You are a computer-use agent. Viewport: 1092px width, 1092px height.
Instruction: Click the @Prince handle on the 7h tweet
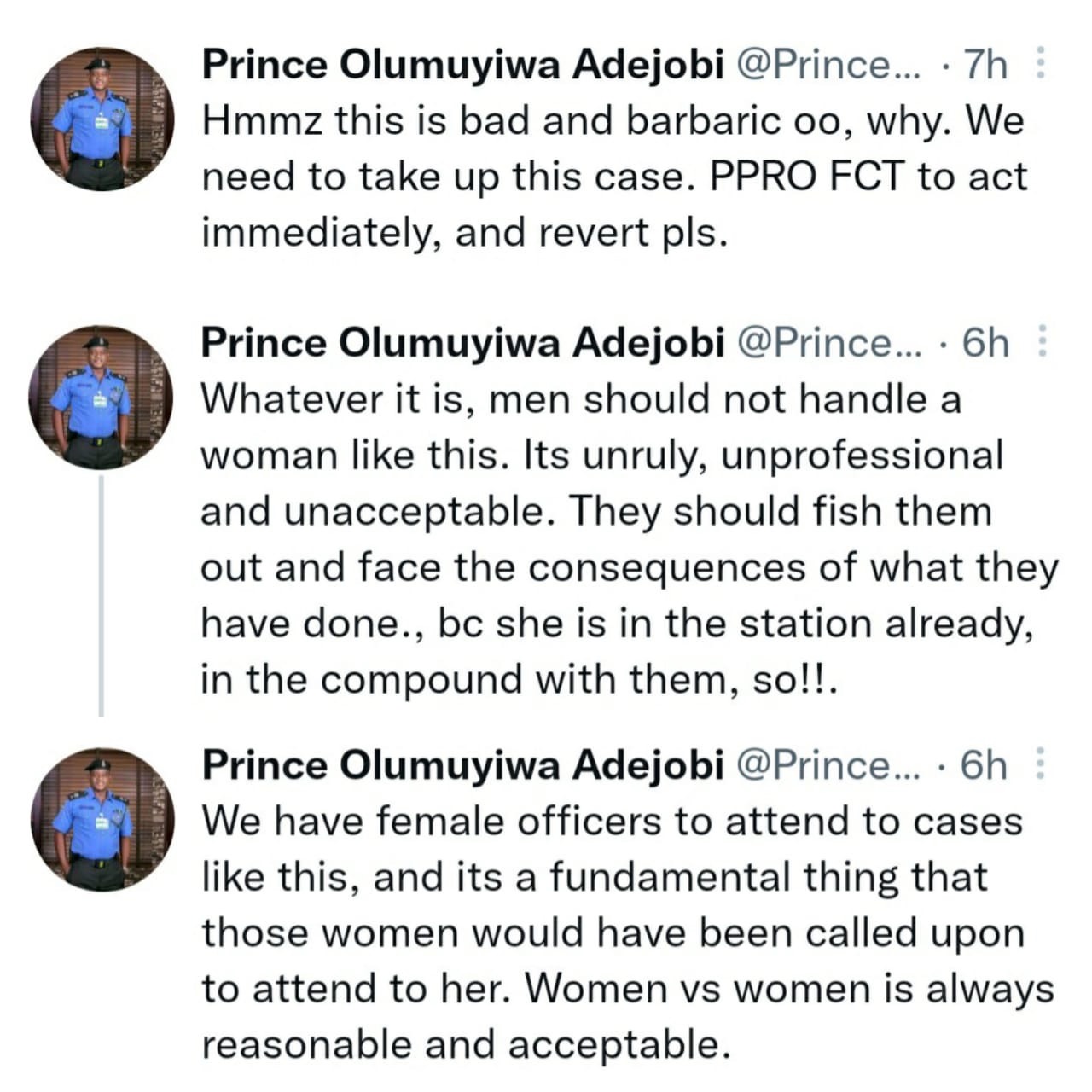click(x=828, y=66)
